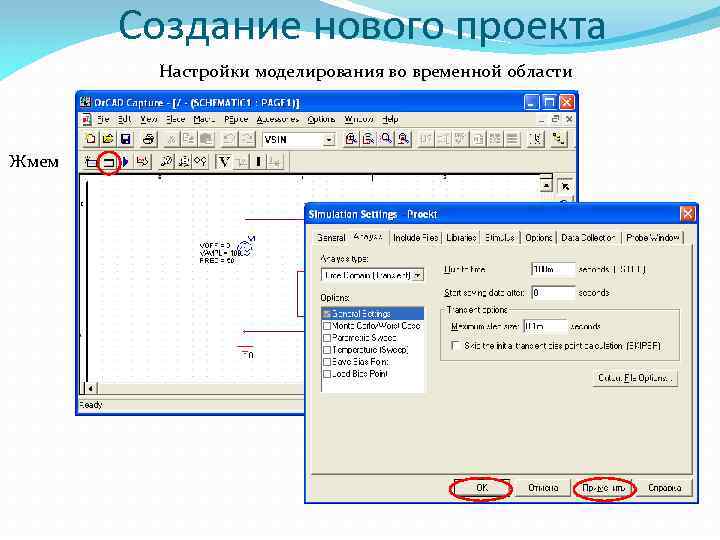The width and height of the screenshot is (720, 540).
Task: Click the Zoom In magnifier icon
Action: click(351, 139)
